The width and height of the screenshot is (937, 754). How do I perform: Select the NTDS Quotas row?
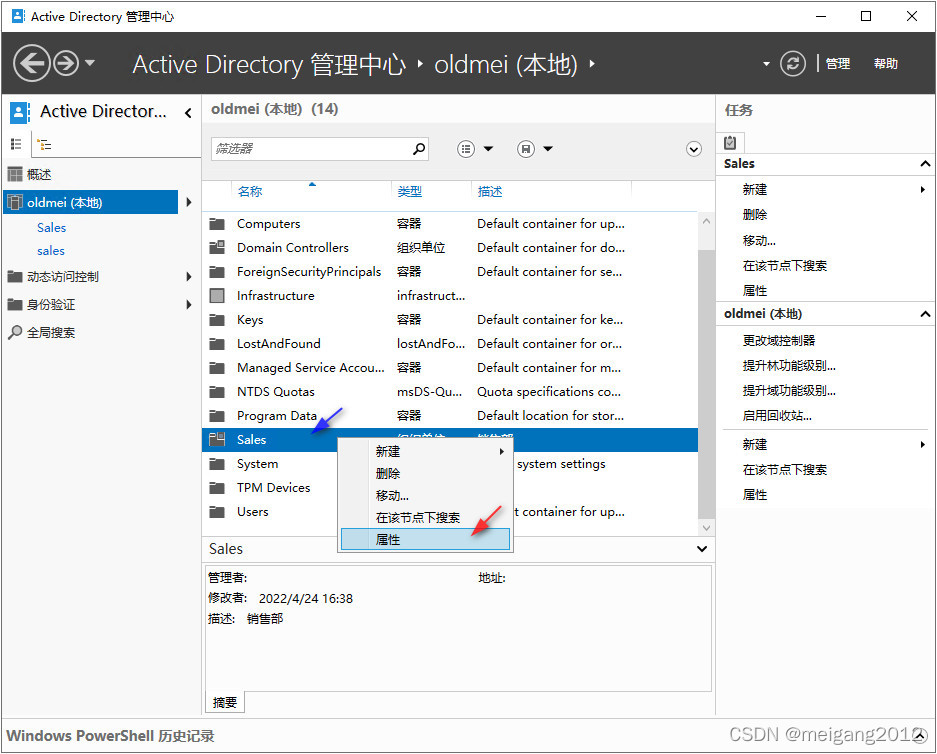click(449, 391)
